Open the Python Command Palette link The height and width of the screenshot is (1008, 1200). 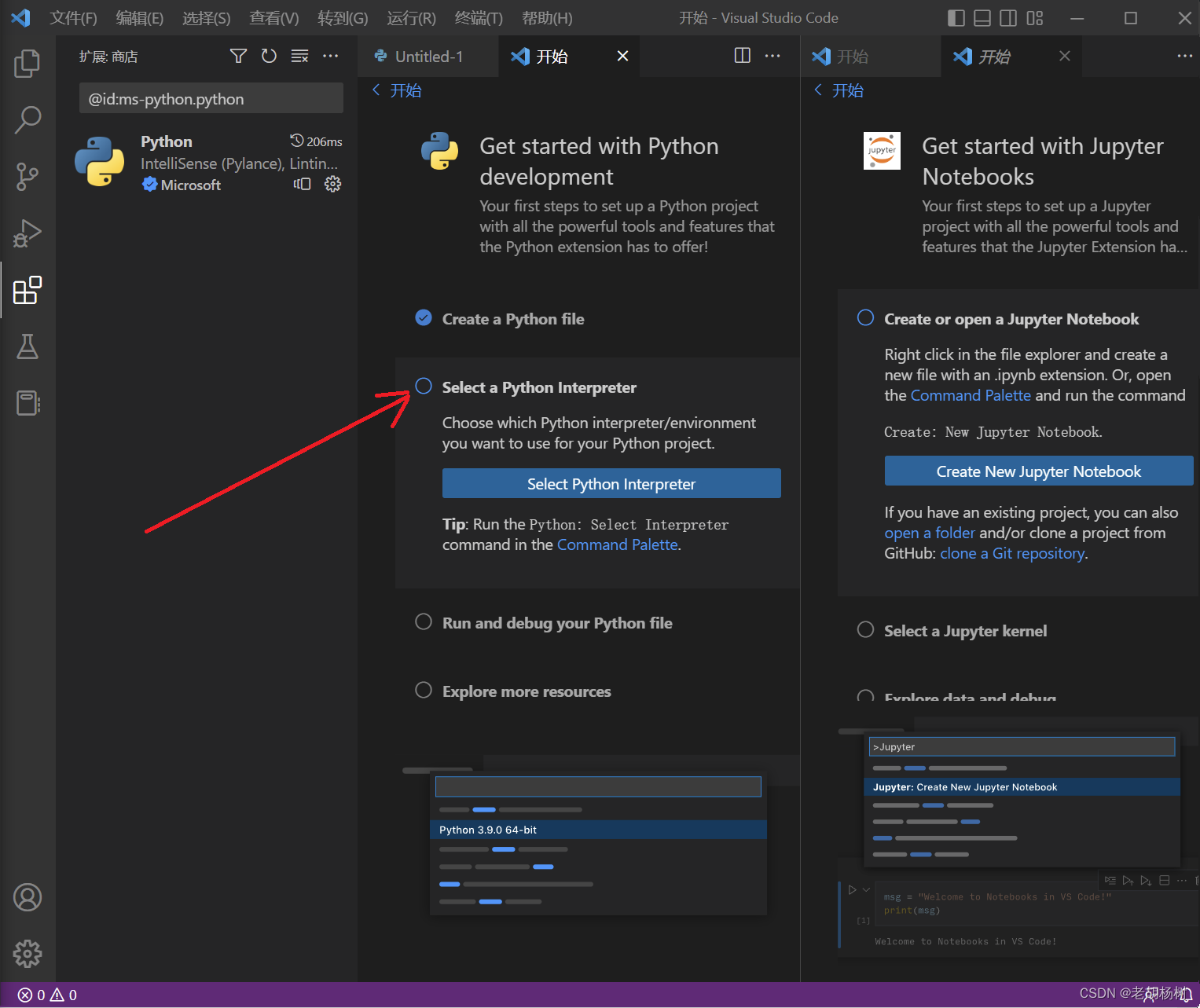(617, 544)
